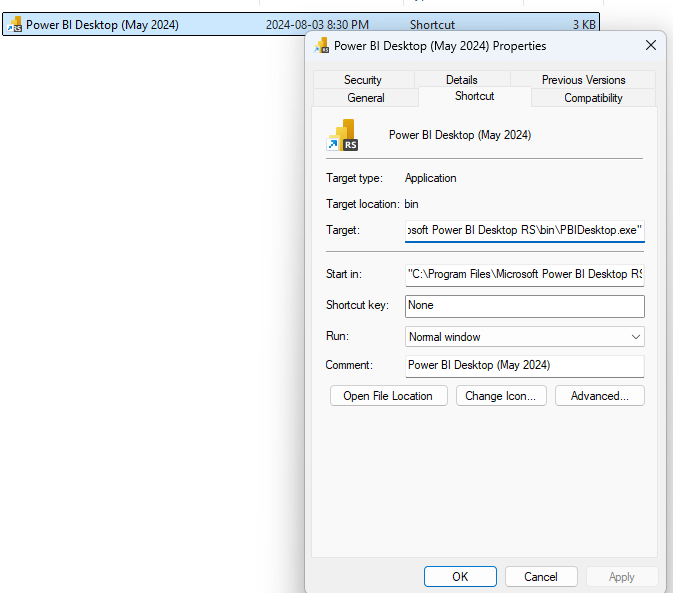Click into the Start in field

click(524, 275)
